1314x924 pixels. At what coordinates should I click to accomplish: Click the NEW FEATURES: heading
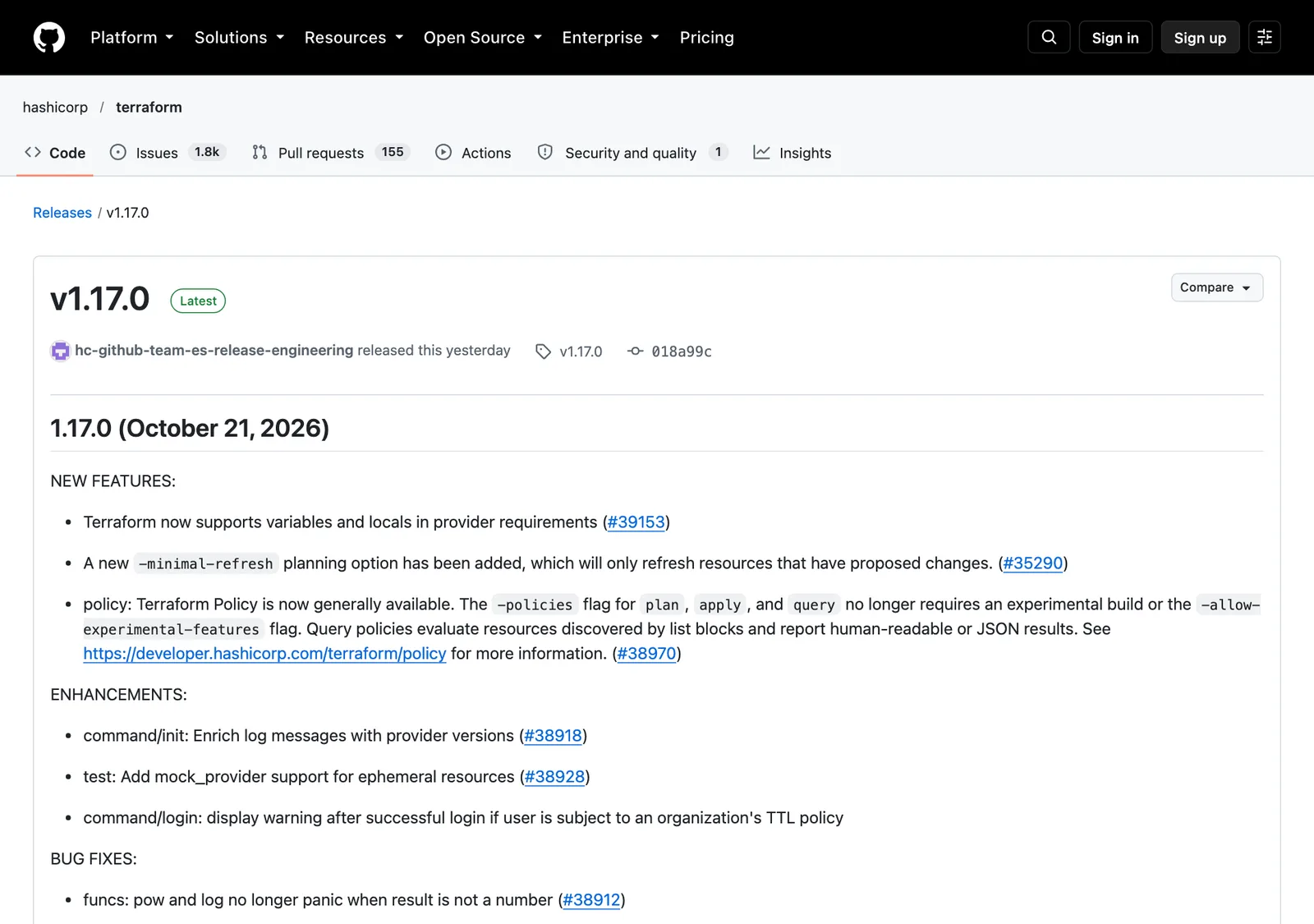coord(113,481)
